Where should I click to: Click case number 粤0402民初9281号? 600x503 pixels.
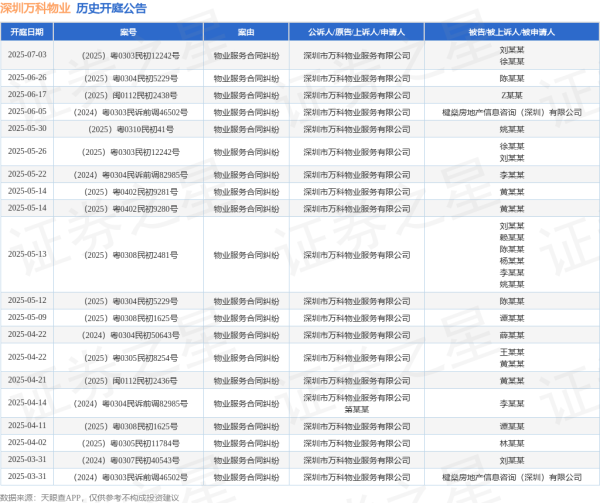click(131, 192)
